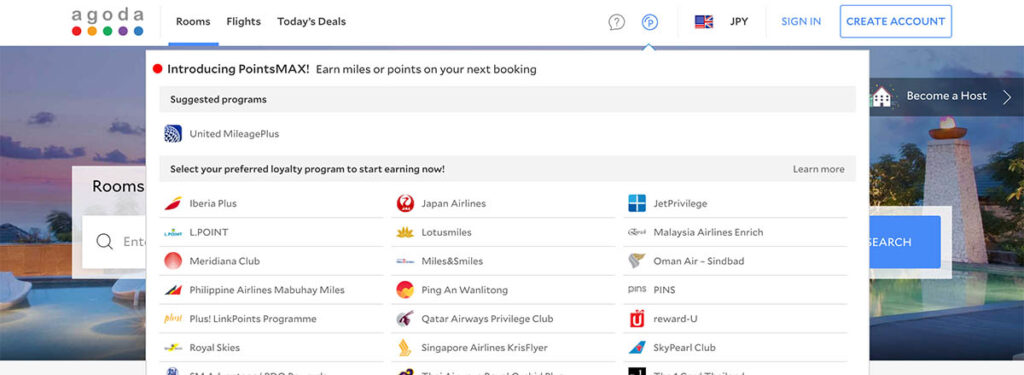Select the PINS program name
This screenshot has width=1024, height=375.
(x=664, y=290)
